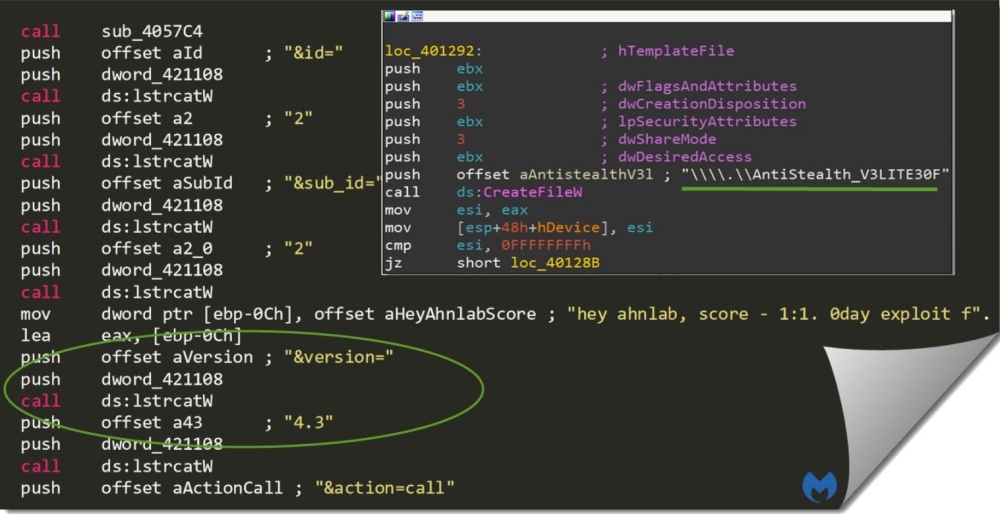Select the operand 'offset a2'
The image size is (1000, 514).
(x=147, y=118)
